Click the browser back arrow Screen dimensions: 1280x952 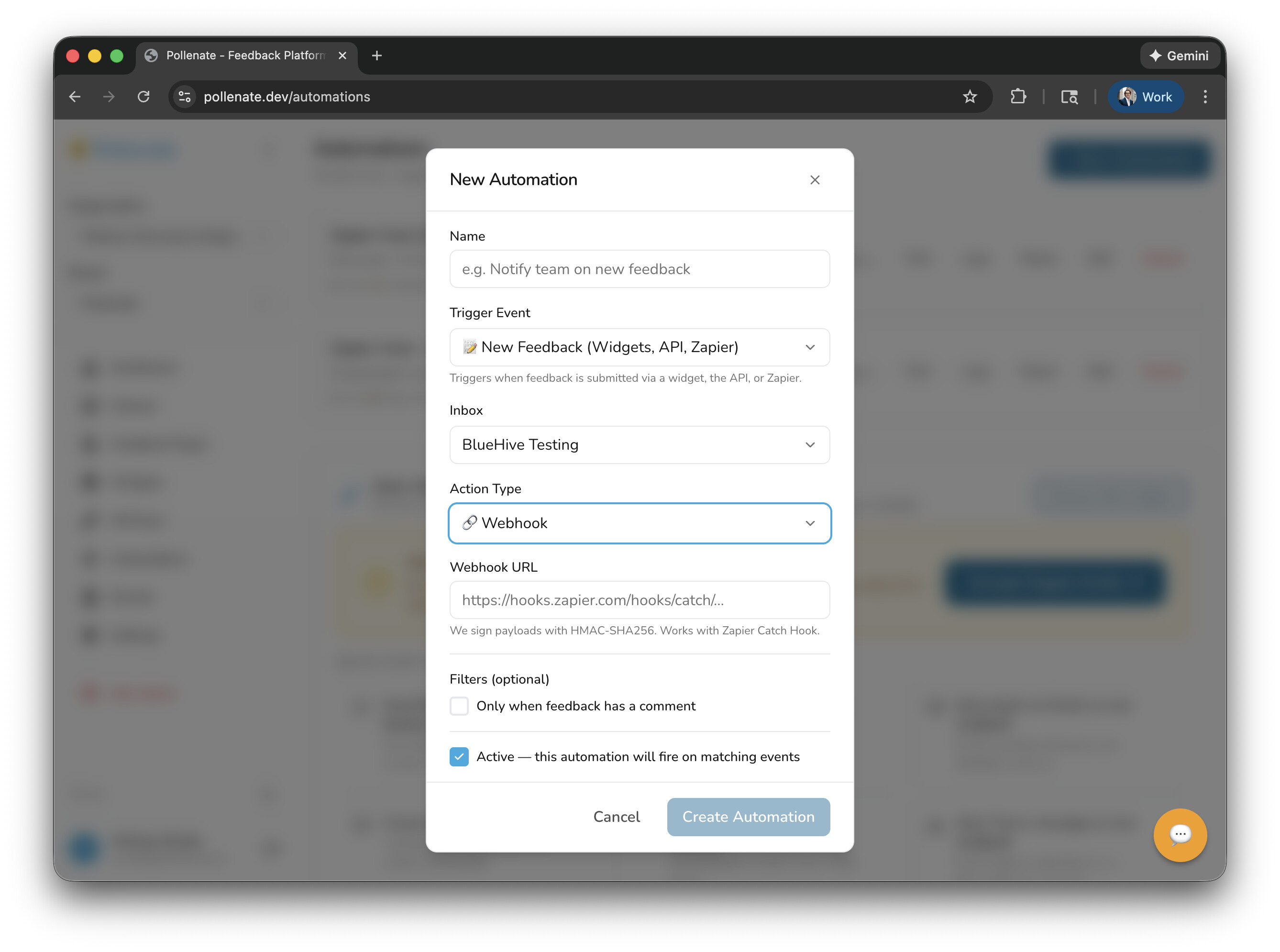pyautogui.click(x=75, y=97)
